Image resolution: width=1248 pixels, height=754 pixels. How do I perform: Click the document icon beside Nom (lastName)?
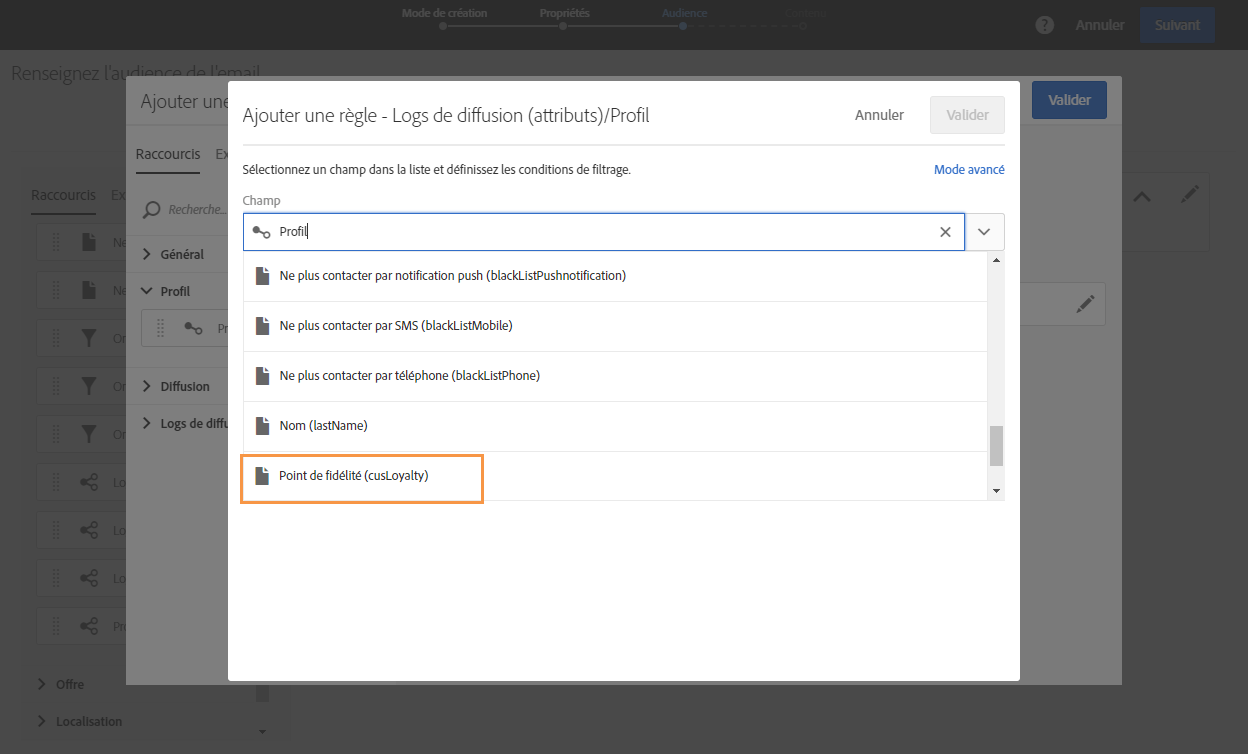(x=263, y=426)
